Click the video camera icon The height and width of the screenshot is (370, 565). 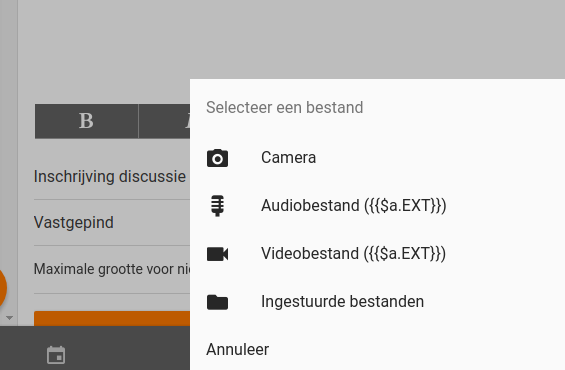[217, 254]
